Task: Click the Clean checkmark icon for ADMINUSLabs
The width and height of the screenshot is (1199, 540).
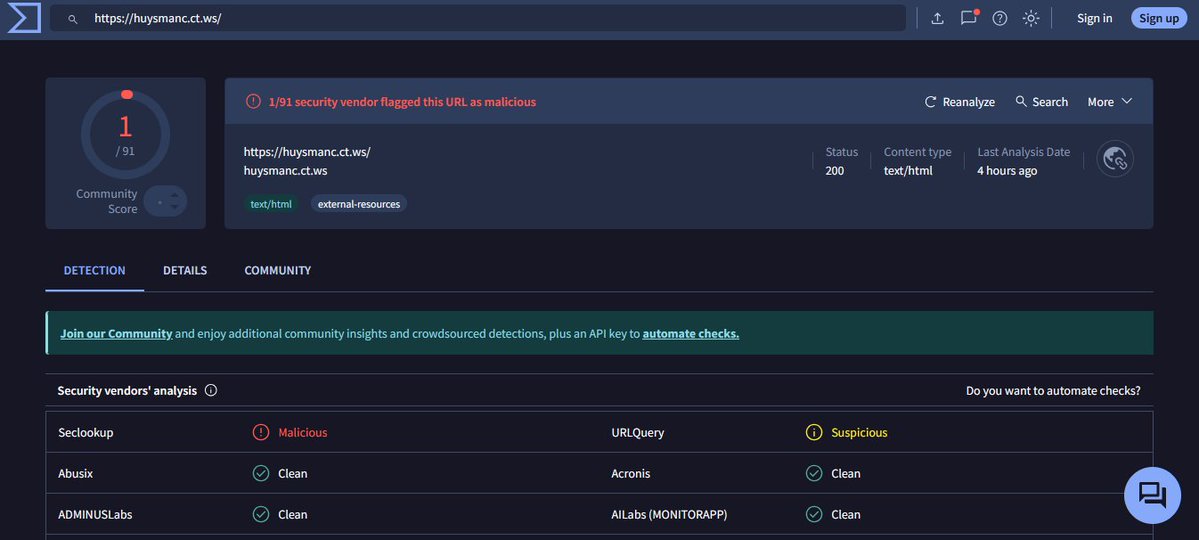Action: click(x=261, y=514)
